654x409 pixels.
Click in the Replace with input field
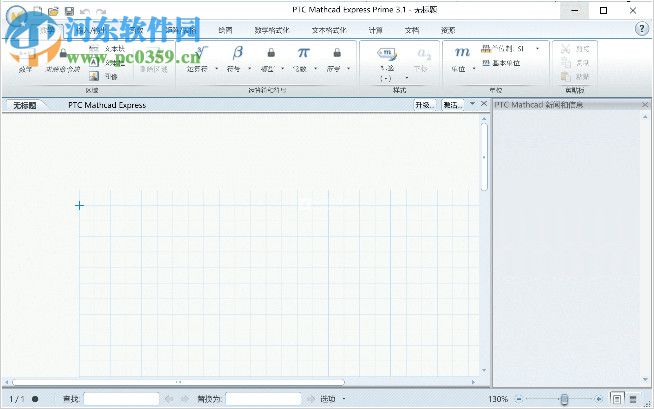(x=263, y=399)
